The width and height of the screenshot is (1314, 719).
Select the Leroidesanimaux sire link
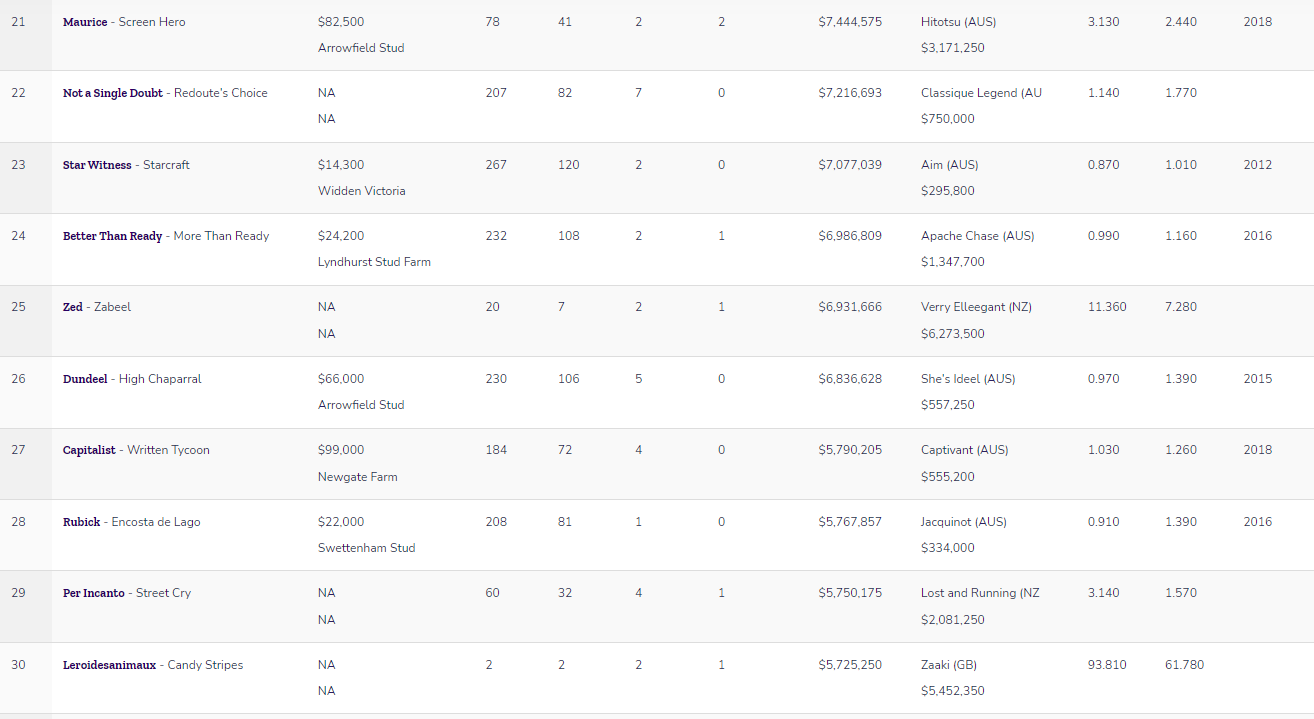[109, 665]
